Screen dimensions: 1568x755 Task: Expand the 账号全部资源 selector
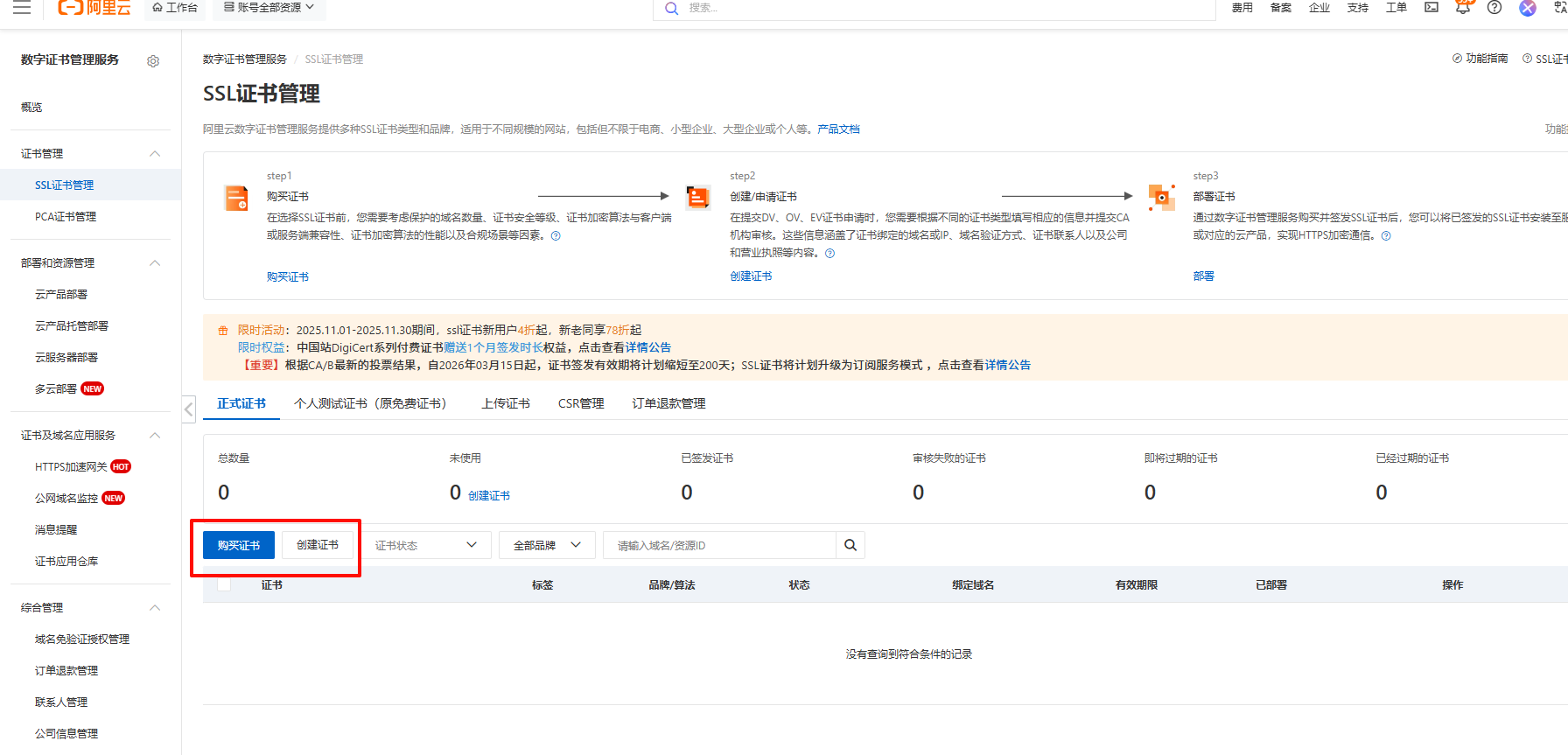[269, 8]
